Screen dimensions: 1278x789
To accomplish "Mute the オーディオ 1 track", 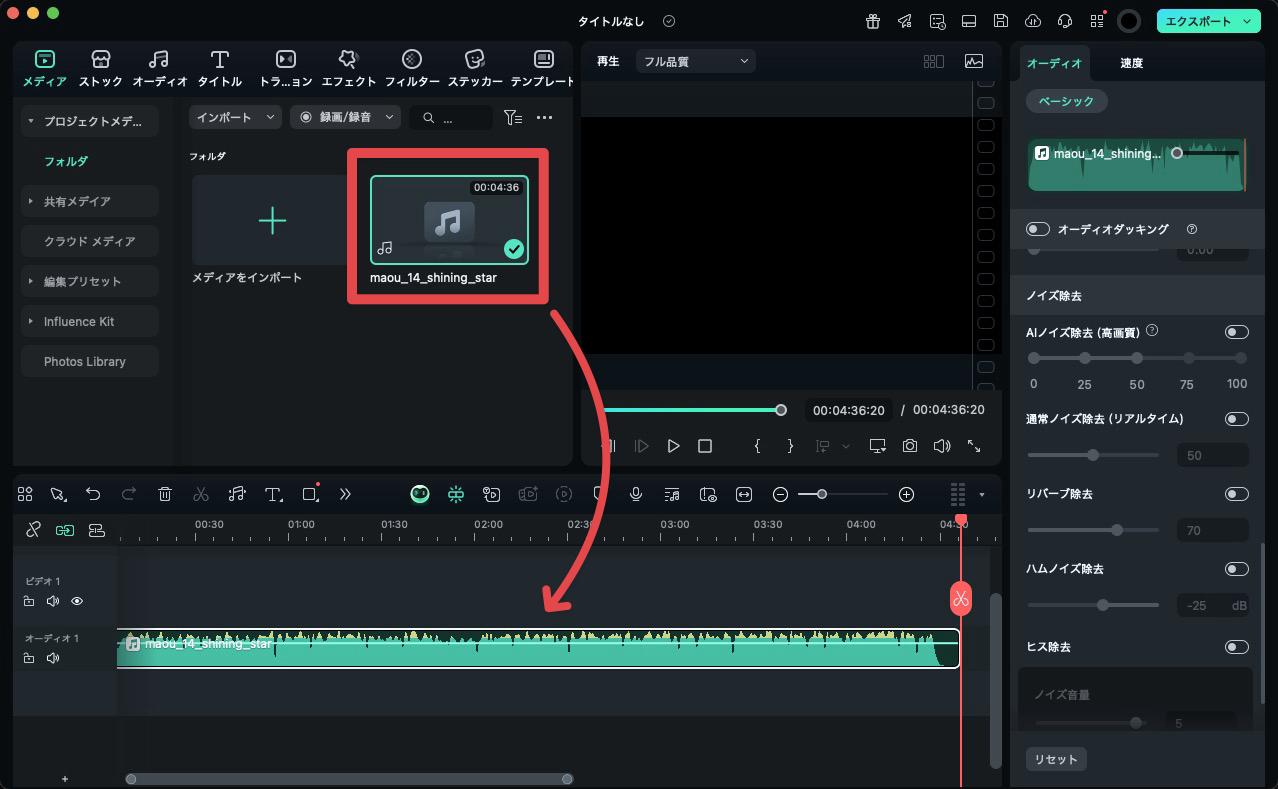I will coord(53,658).
